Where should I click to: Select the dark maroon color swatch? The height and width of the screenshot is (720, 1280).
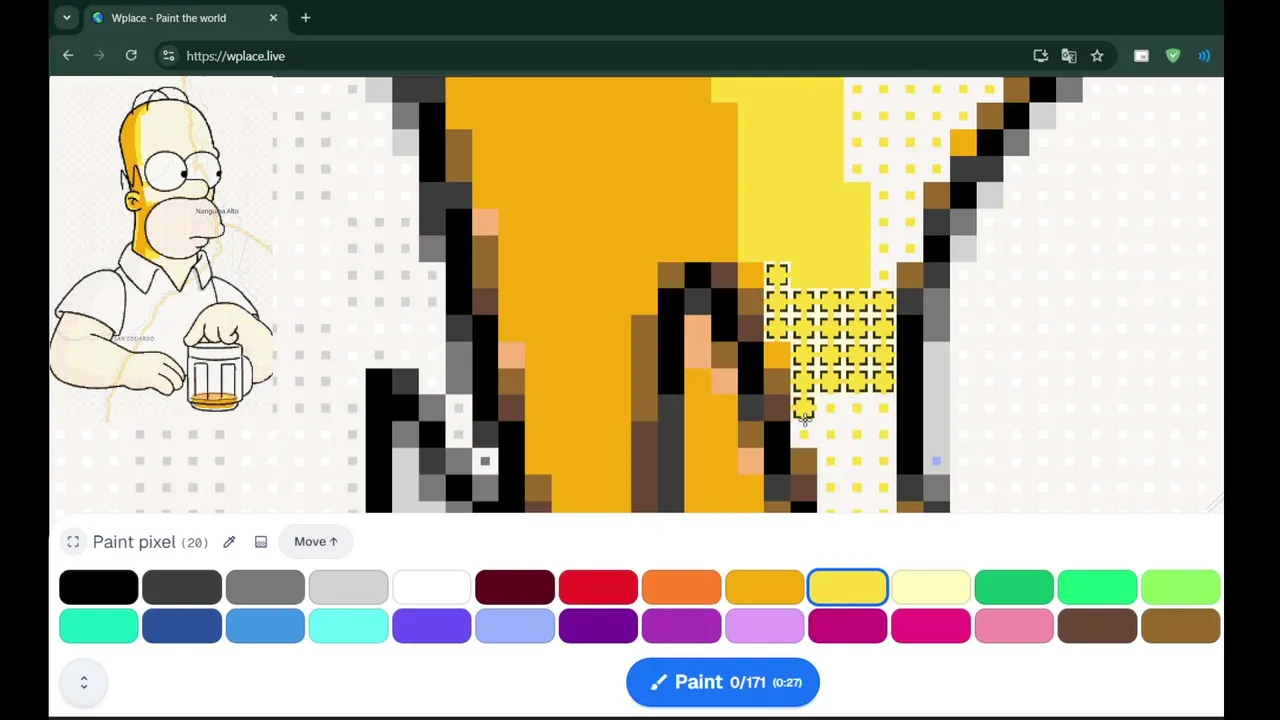pyautogui.click(x=515, y=587)
